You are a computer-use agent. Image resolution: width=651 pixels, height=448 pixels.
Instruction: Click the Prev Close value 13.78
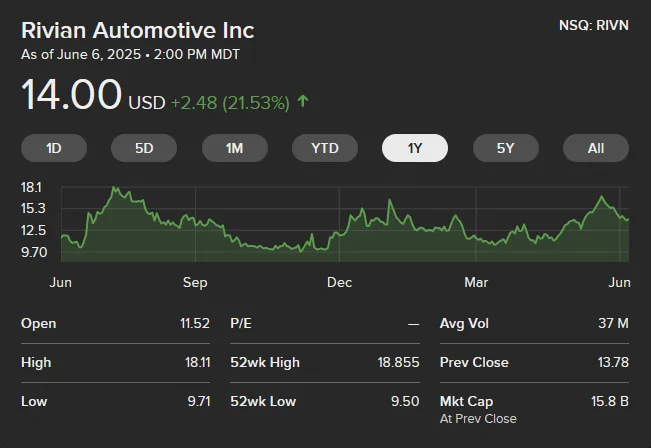coord(613,362)
